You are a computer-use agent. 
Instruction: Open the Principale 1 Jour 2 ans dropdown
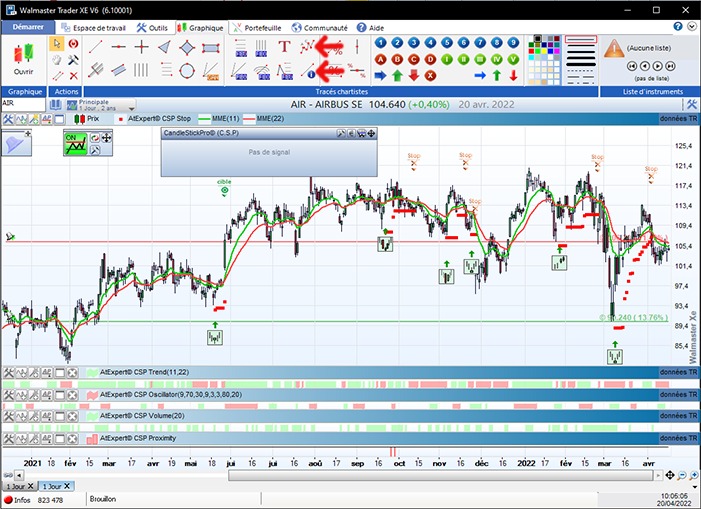[x=101, y=105]
